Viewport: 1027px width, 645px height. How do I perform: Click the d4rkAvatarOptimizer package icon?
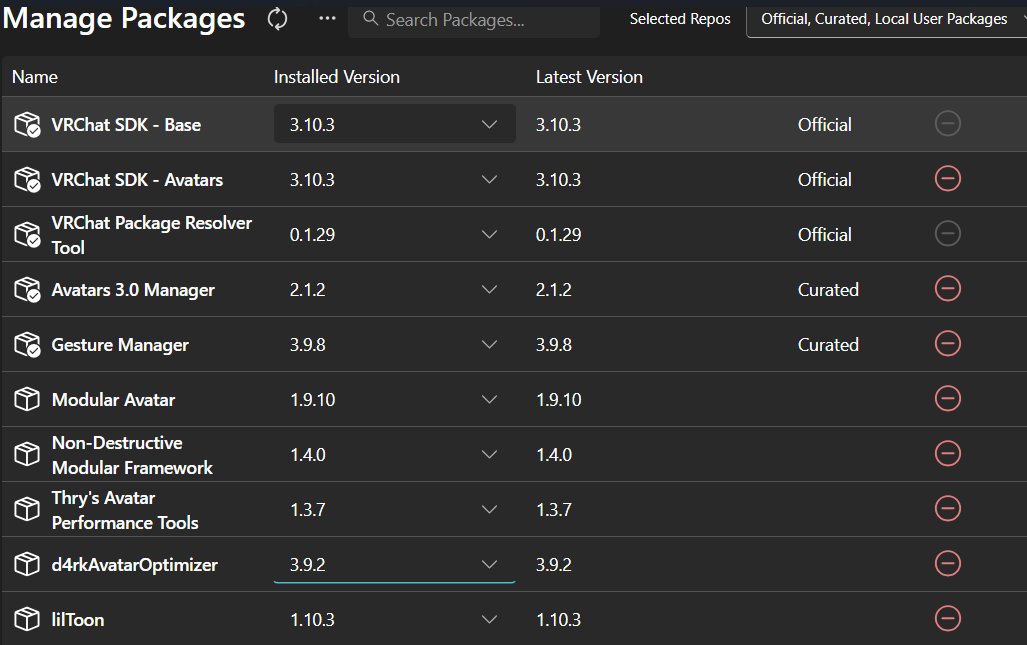tap(27, 564)
